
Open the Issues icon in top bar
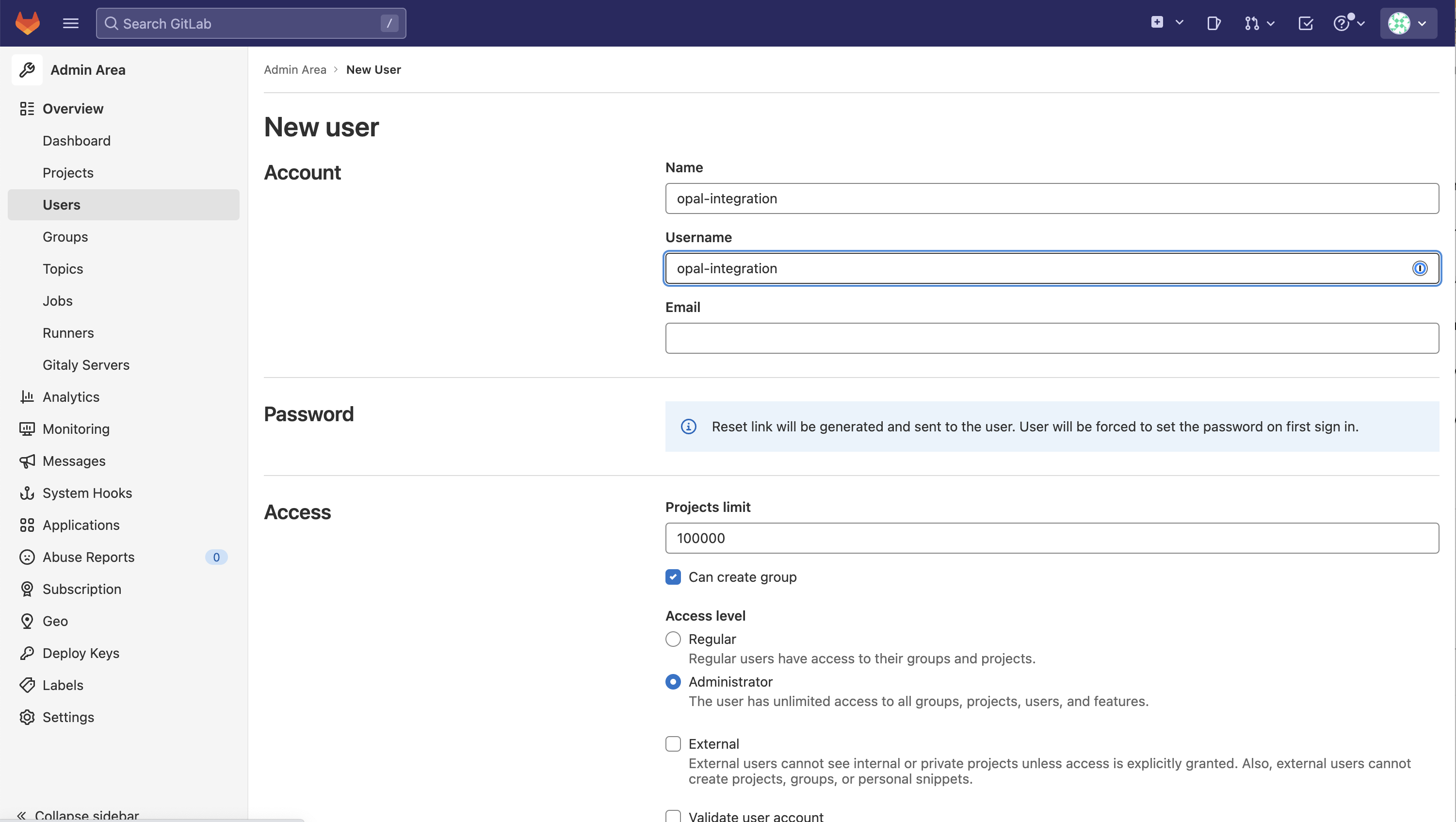coord(1213,23)
